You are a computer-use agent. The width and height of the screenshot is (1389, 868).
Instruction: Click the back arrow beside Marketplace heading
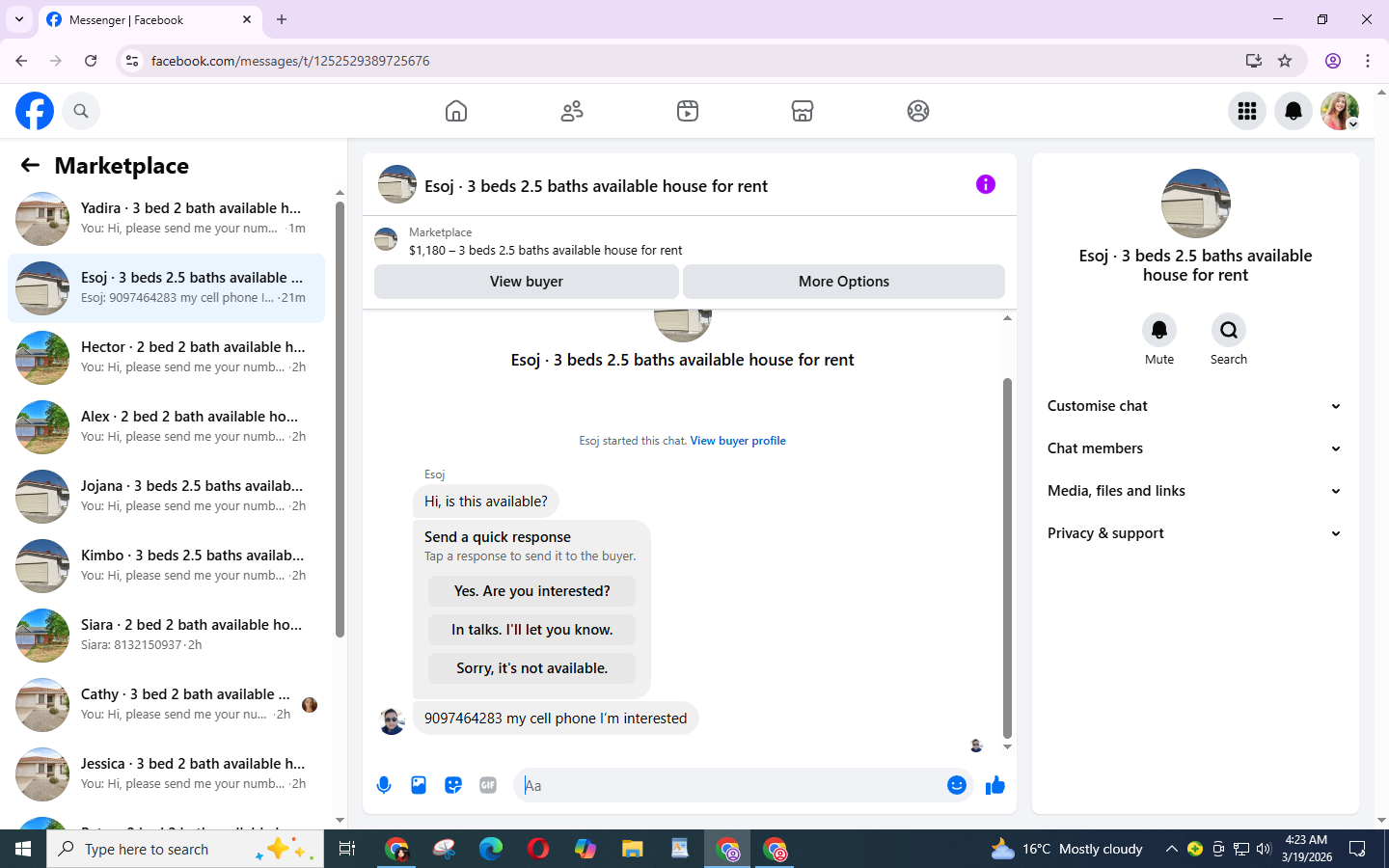pyautogui.click(x=30, y=165)
